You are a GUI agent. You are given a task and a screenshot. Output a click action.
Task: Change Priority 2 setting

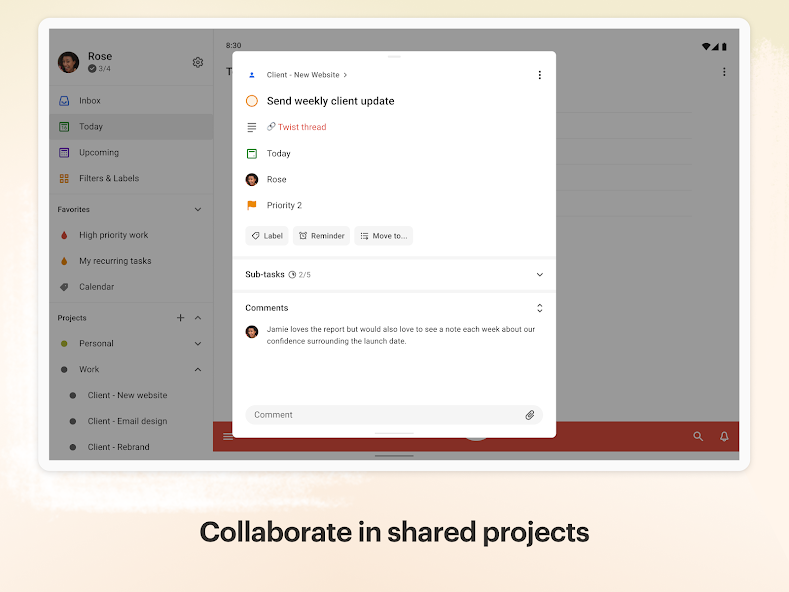click(x=284, y=205)
